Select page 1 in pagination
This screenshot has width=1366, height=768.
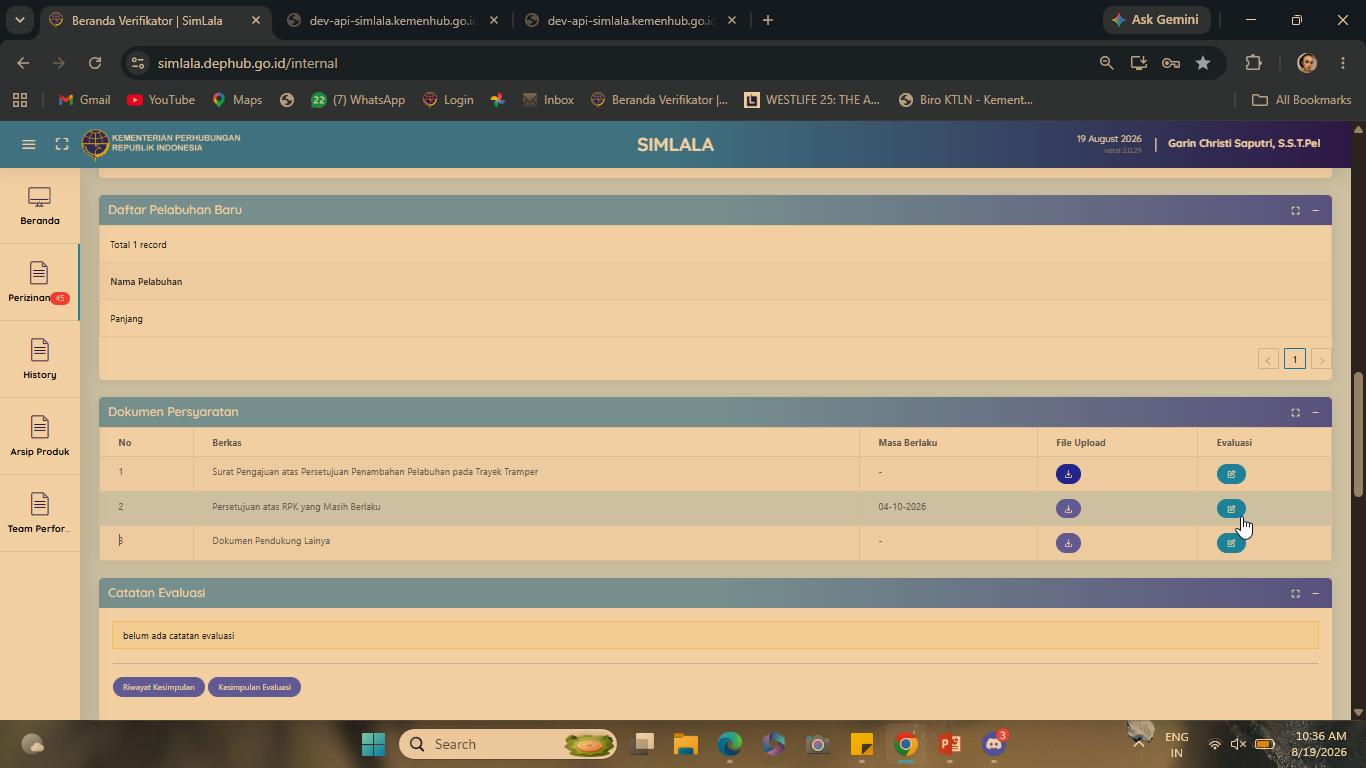coord(1294,359)
